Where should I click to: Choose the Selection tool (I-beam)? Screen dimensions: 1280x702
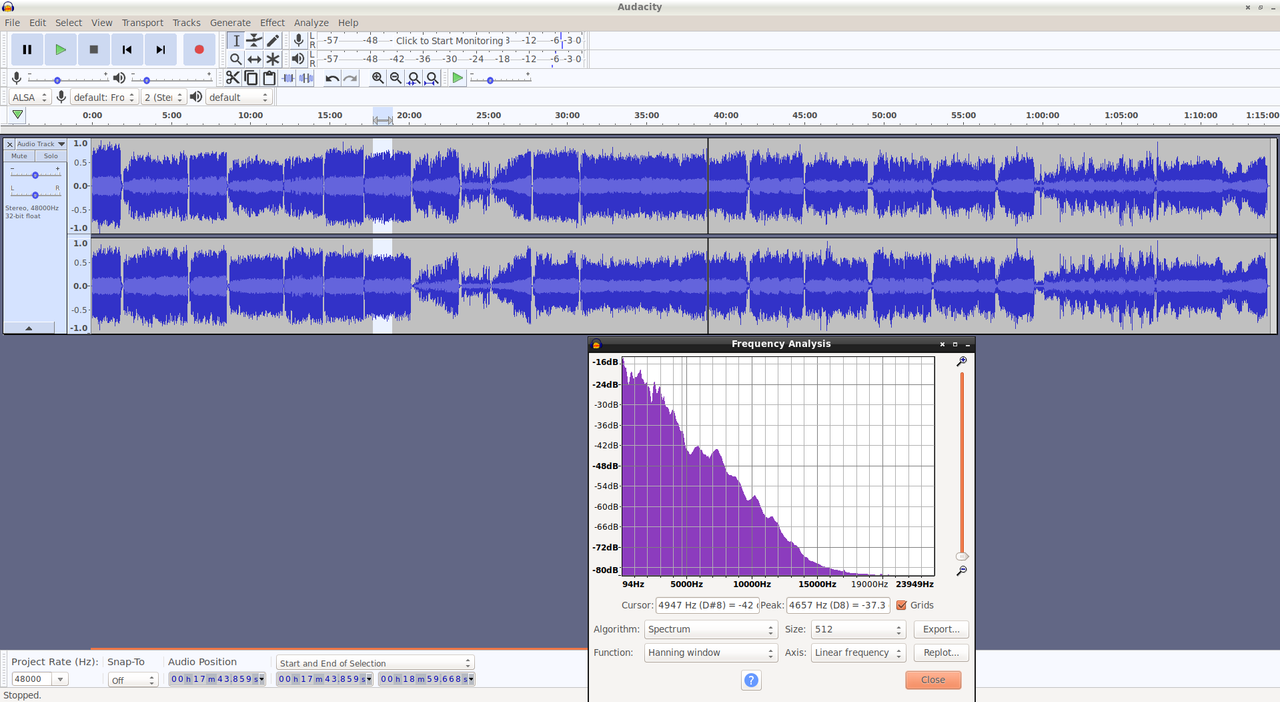(236, 40)
